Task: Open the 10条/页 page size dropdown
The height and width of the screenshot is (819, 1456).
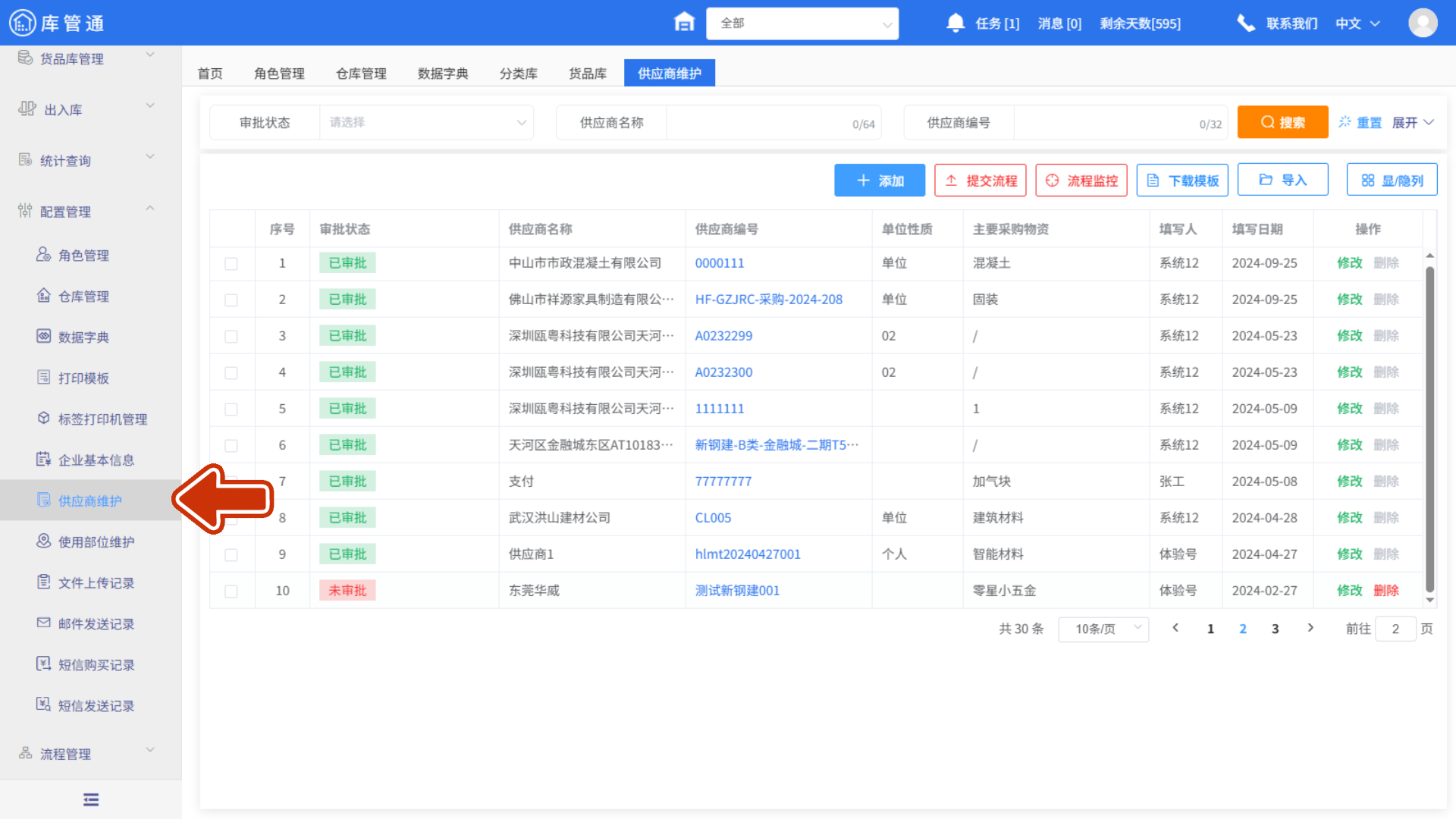Action: pyautogui.click(x=1103, y=629)
